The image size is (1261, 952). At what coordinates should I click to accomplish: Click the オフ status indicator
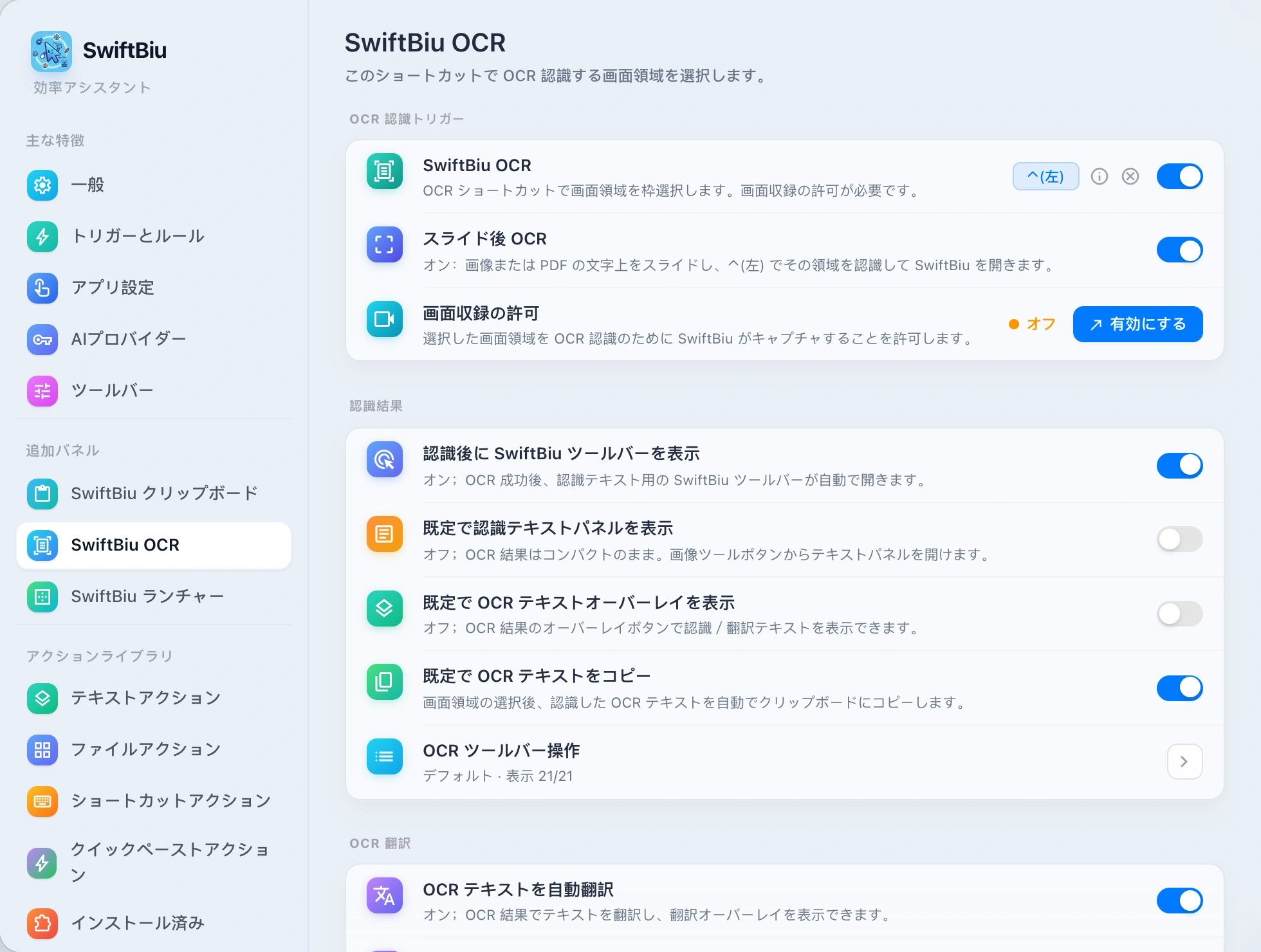[1032, 324]
